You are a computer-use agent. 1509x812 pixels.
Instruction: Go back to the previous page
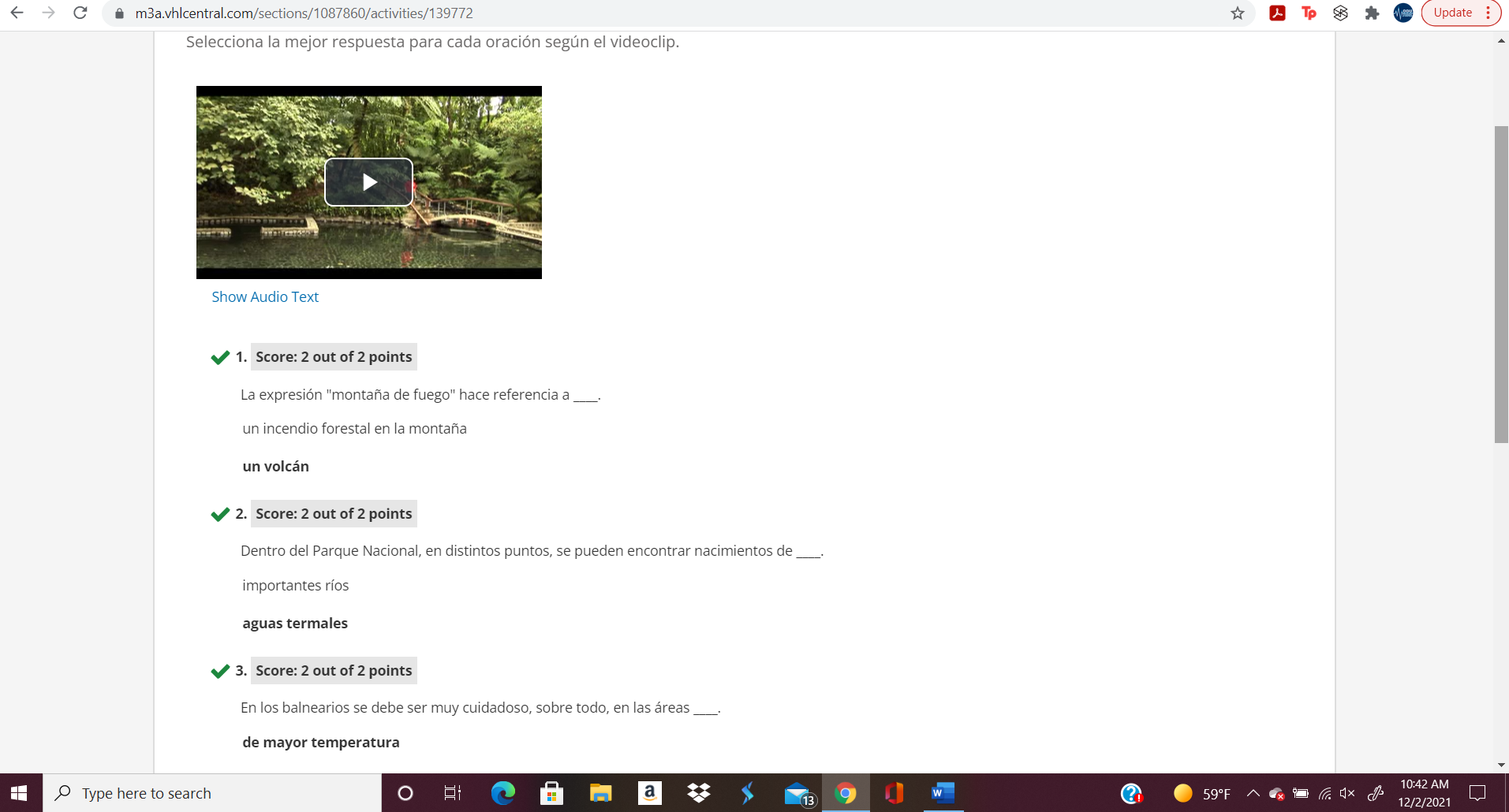(17, 13)
